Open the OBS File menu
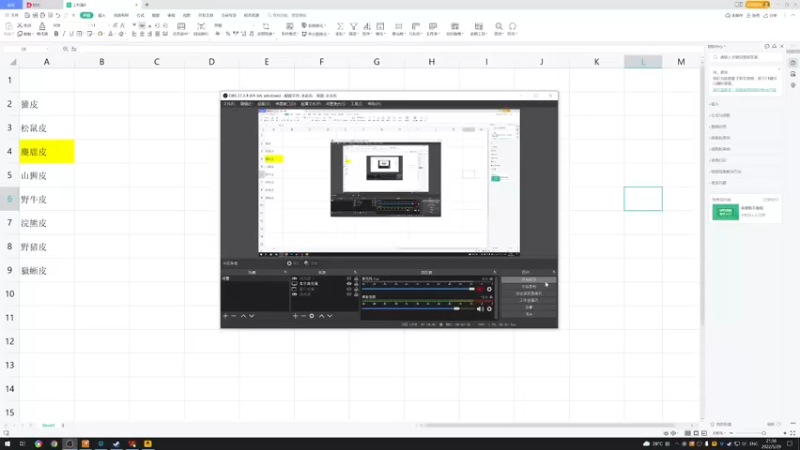Image resolution: width=800 pixels, height=450 pixels. [x=230, y=104]
